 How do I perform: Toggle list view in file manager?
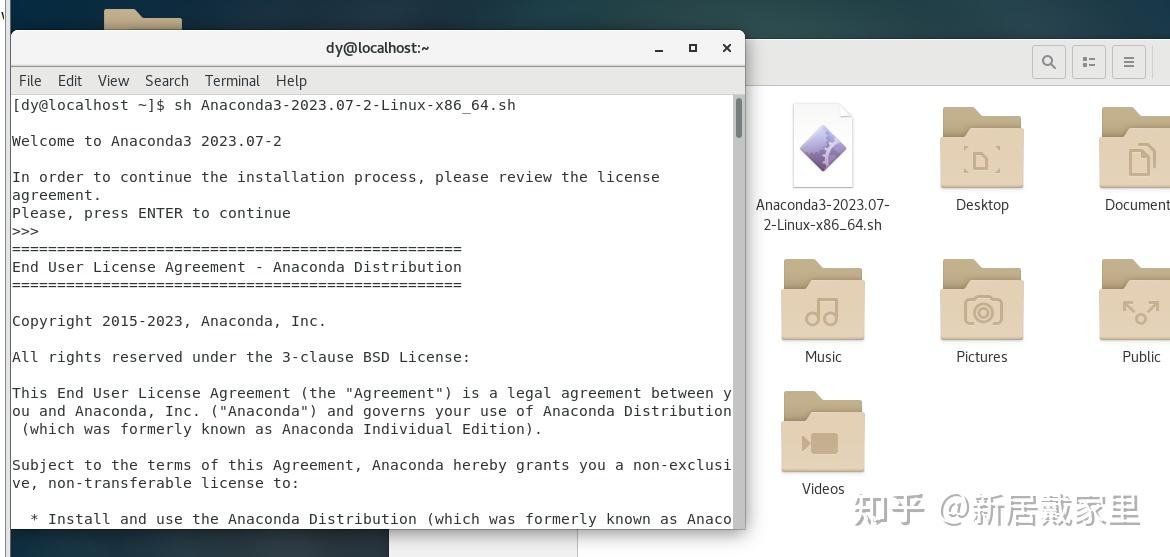coord(1089,62)
